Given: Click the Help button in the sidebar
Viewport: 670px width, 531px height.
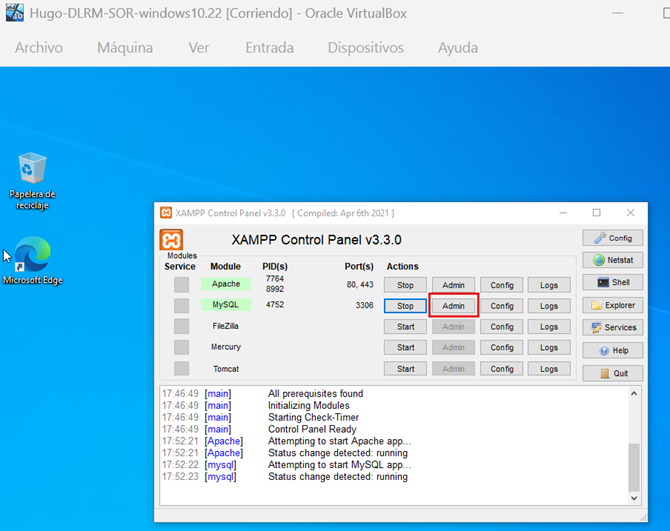Looking at the screenshot, I should pos(612,350).
